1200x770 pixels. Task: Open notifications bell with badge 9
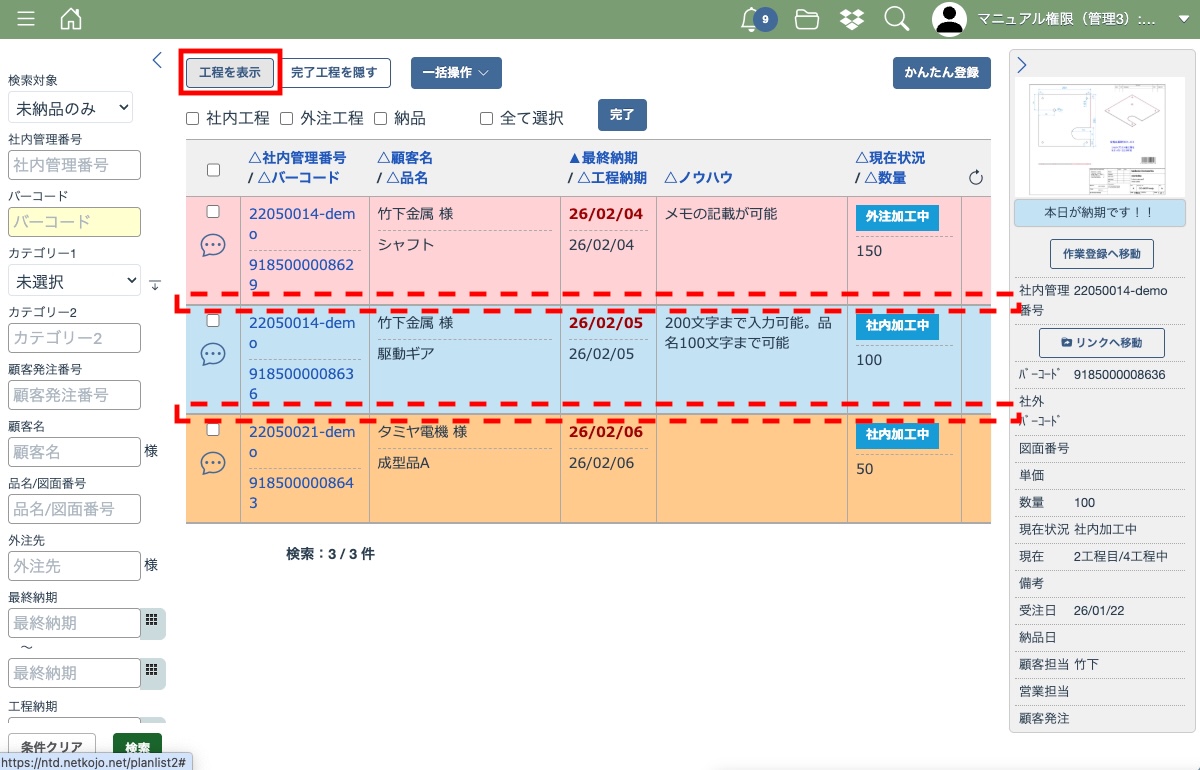[x=750, y=19]
